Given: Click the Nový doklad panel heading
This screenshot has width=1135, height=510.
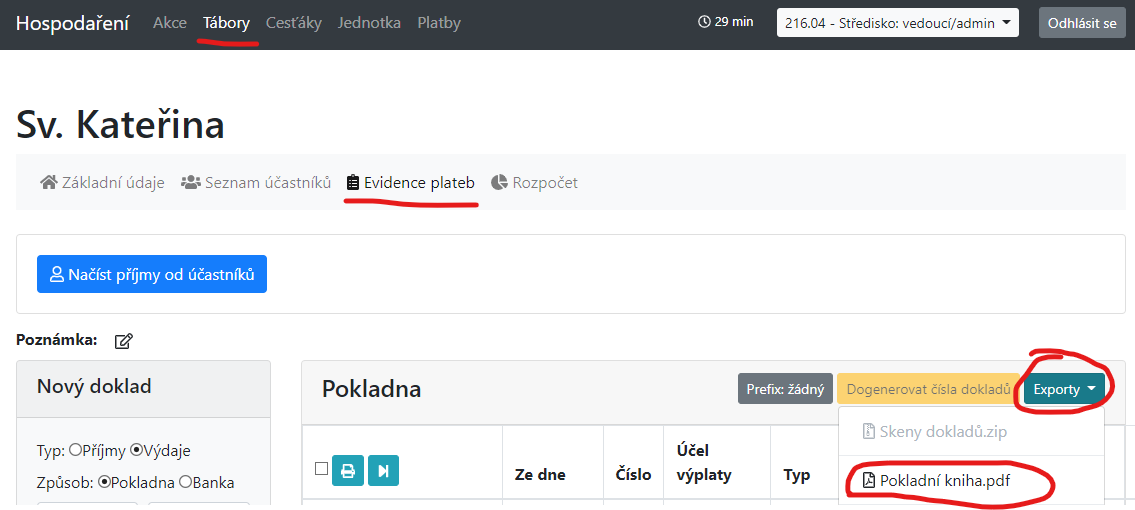Looking at the screenshot, I should (94, 386).
